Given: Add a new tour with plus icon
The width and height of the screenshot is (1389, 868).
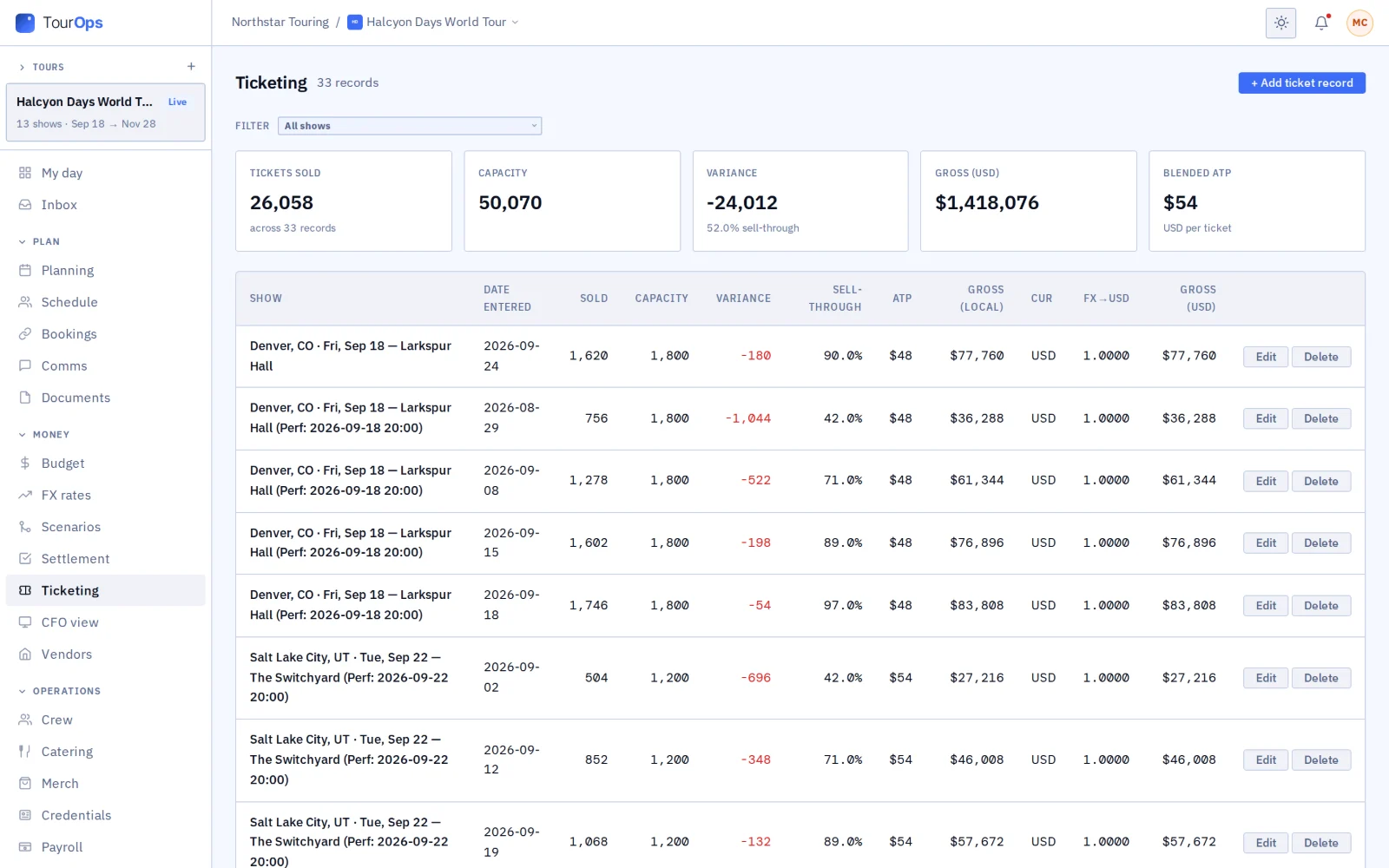Looking at the screenshot, I should pos(191,67).
